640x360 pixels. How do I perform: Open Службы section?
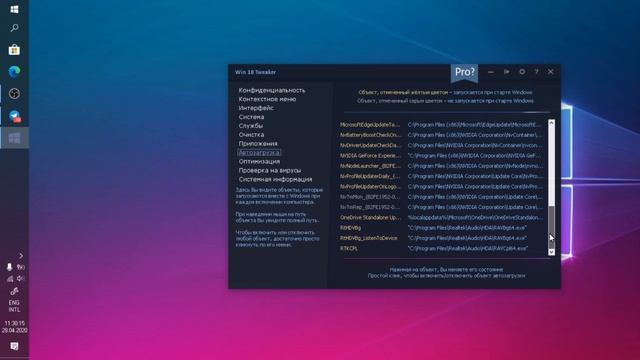click(251, 126)
